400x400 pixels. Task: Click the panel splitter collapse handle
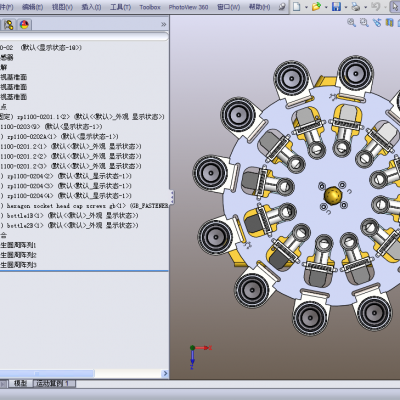(x=172, y=197)
